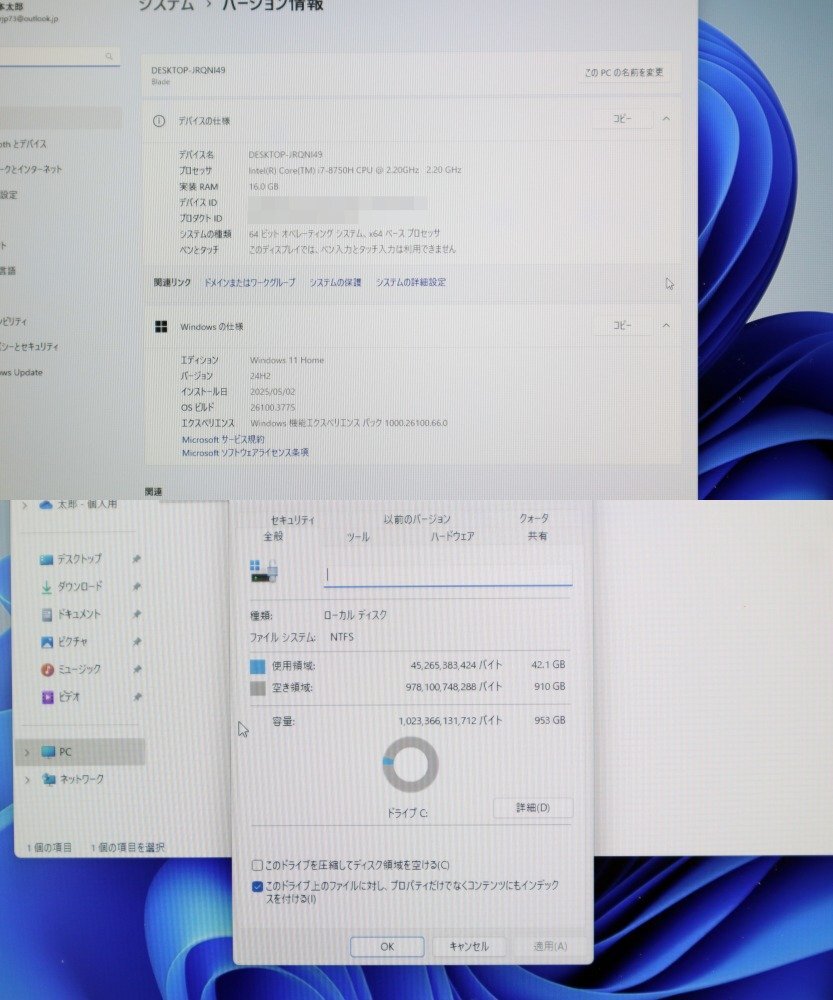
Task: Open the システムの詳細設定 link
Action: pos(411,282)
